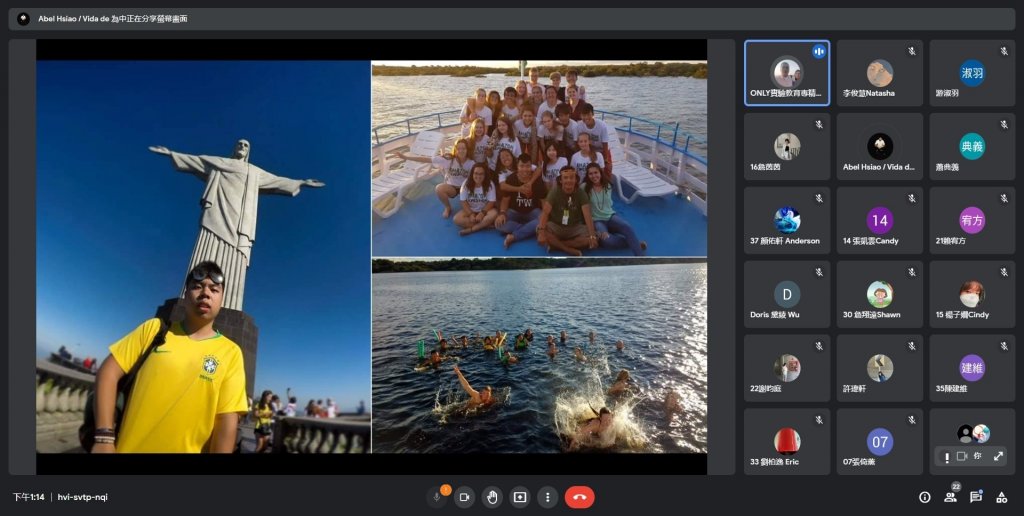Expand the self-view tile with arrows icon
The height and width of the screenshot is (516, 1024).
pos(998,457)
